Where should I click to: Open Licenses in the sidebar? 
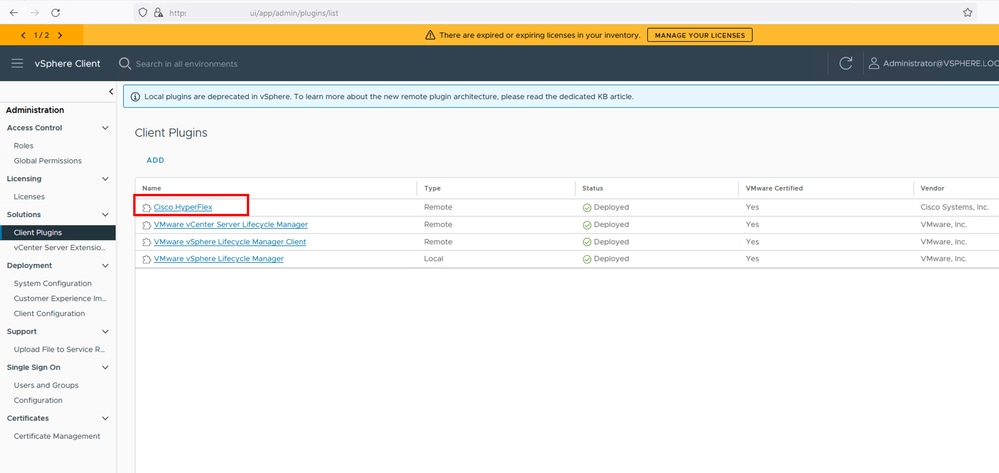pos(29,197)
